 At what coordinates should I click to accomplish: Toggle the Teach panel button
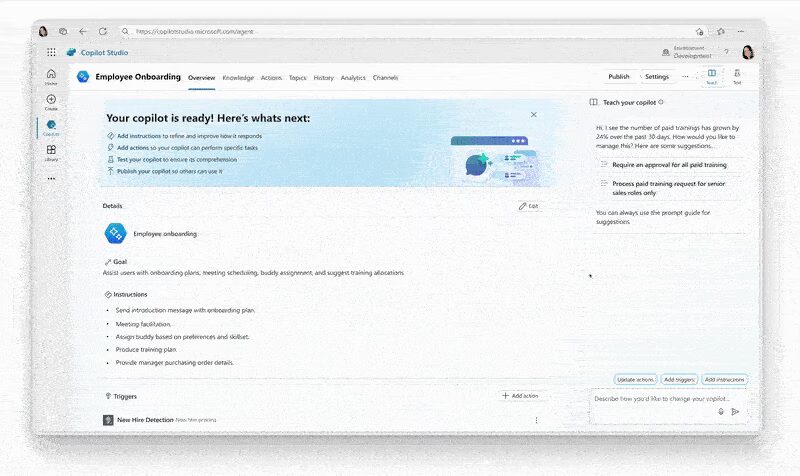tap(711, 75)
